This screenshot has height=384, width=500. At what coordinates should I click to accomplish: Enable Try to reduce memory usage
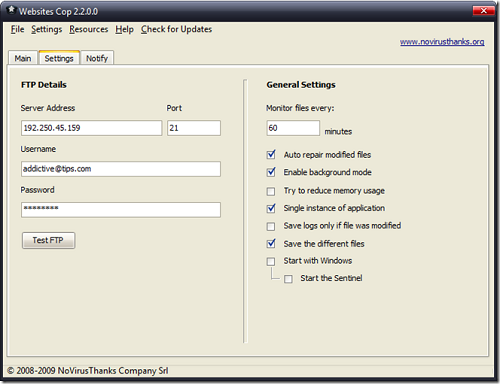coord(271,191)
